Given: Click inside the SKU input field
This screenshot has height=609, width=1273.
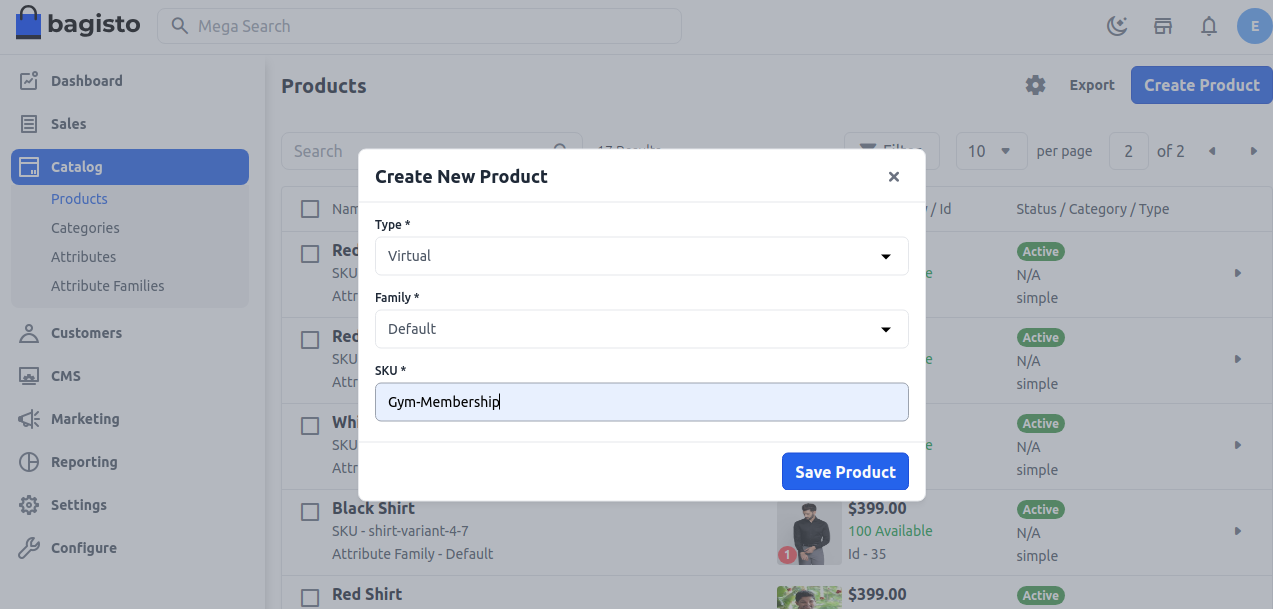Looking at the screenshot, I should pyautogui.click(x=641, y=401).
